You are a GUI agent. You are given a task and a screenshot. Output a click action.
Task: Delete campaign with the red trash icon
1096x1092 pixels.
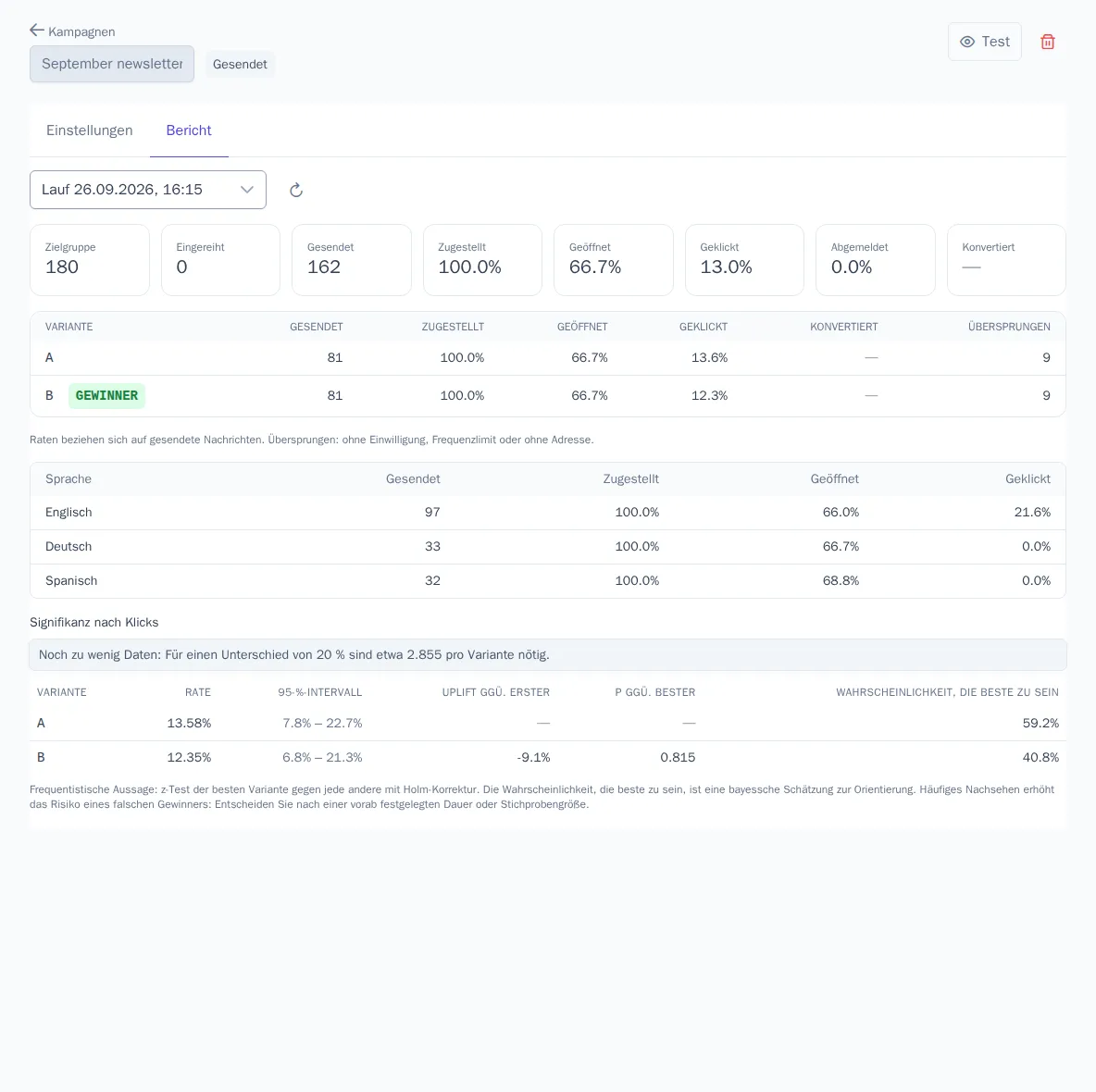click(1047, 42)
